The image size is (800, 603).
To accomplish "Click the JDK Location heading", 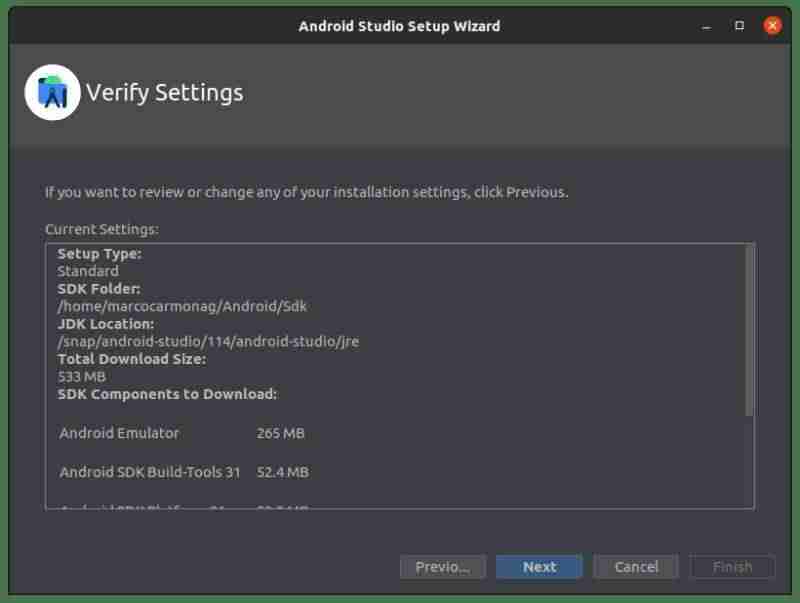I will pos(106,324).
